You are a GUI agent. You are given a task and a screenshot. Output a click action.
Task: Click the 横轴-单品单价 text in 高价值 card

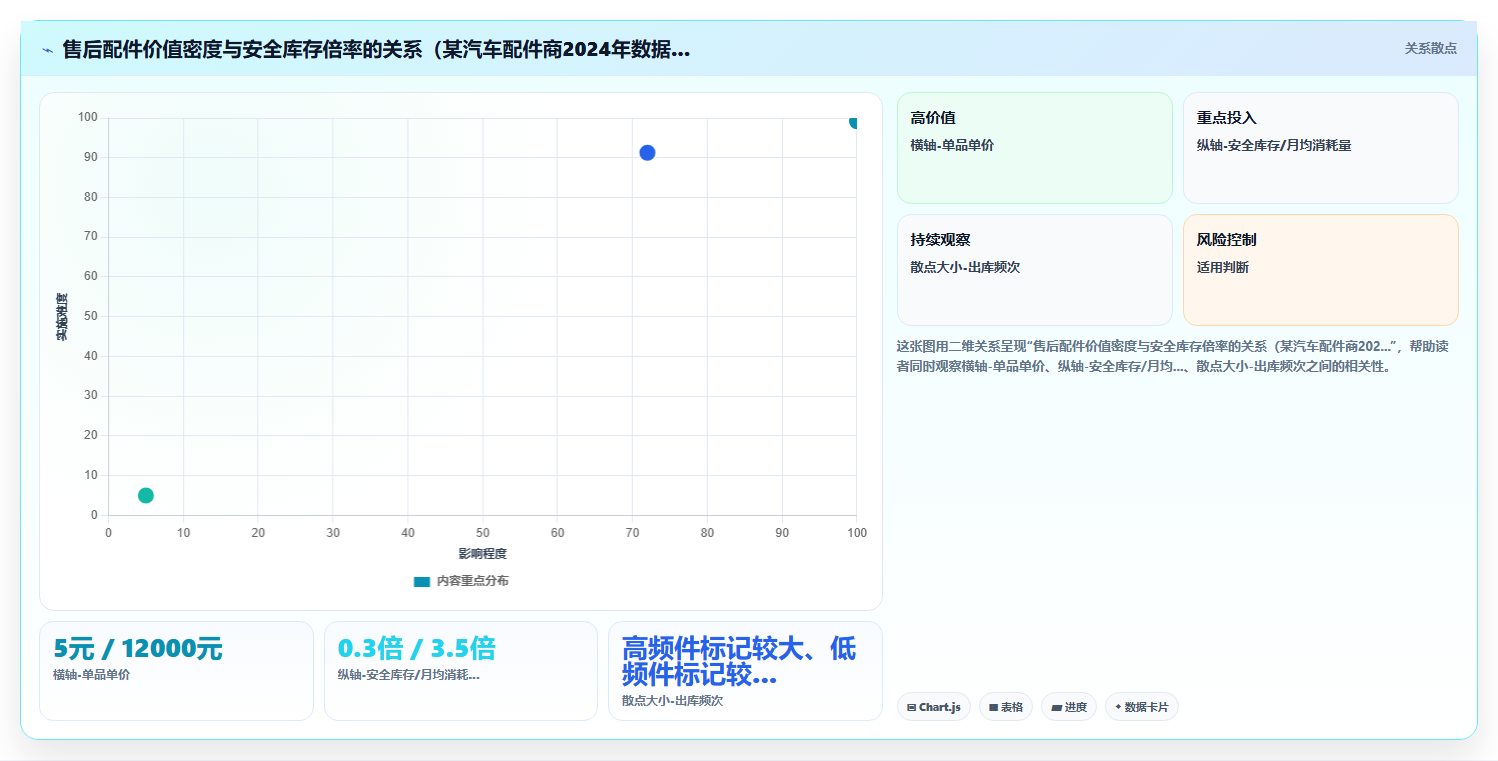click(952, 146)
